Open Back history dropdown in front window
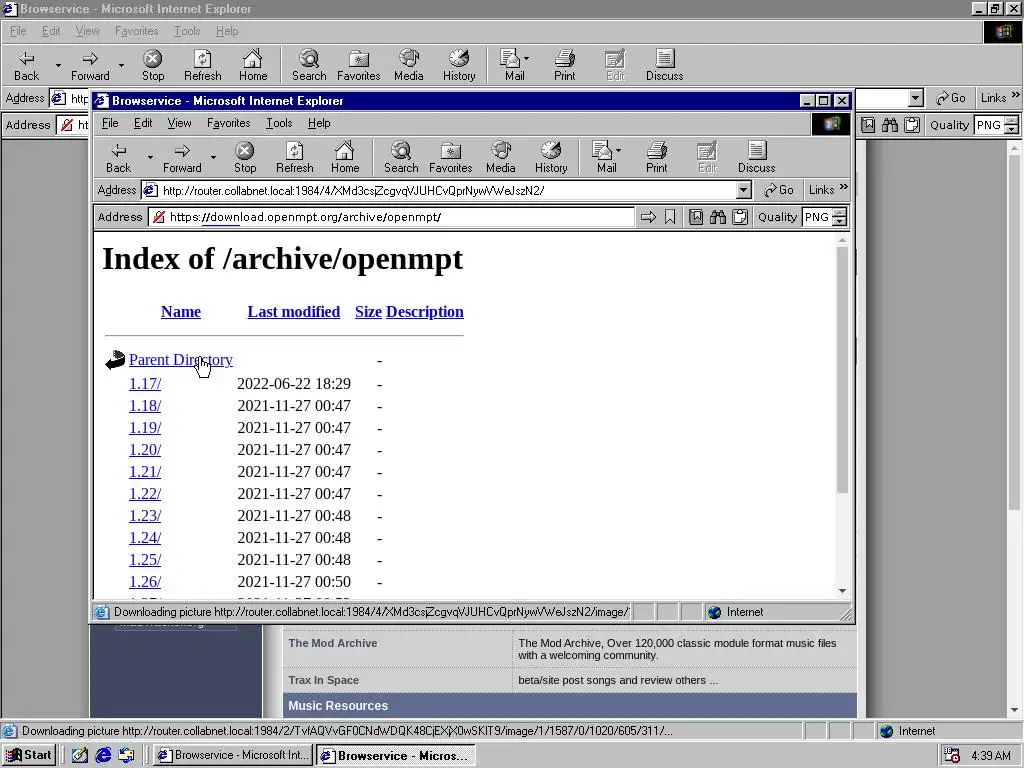Viewport: 1024px width, 768px height. (150, 157)
